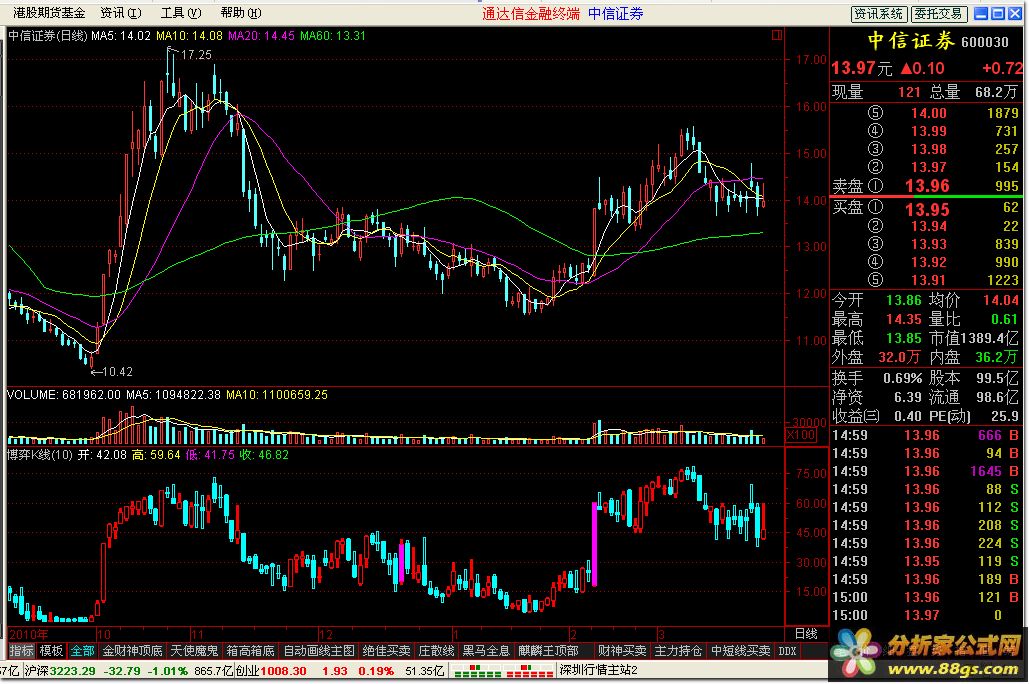
Task: Switch to 庄散线 indicator tab
Action: [437, 651]
